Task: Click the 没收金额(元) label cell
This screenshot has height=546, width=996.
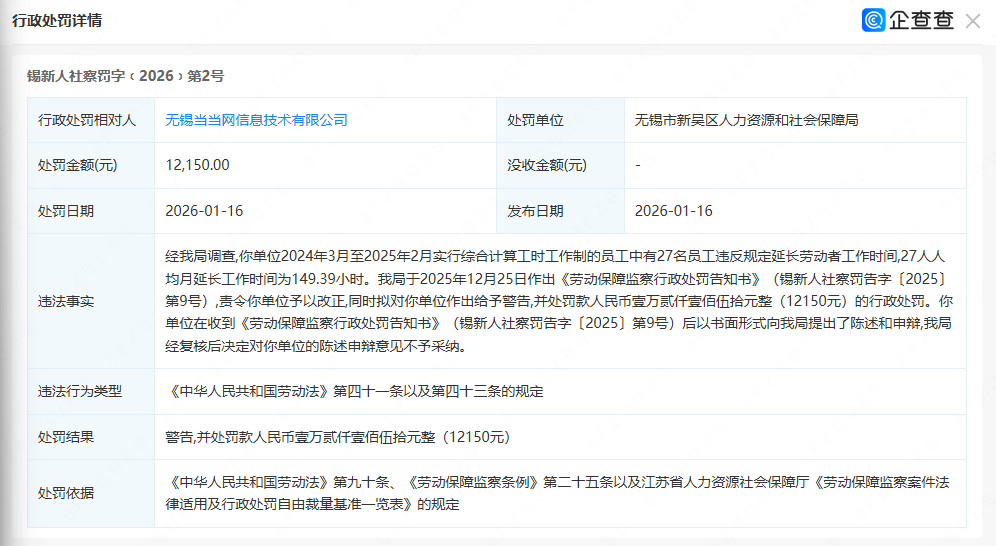Action: pyautogui.click(x=546, y=165)
